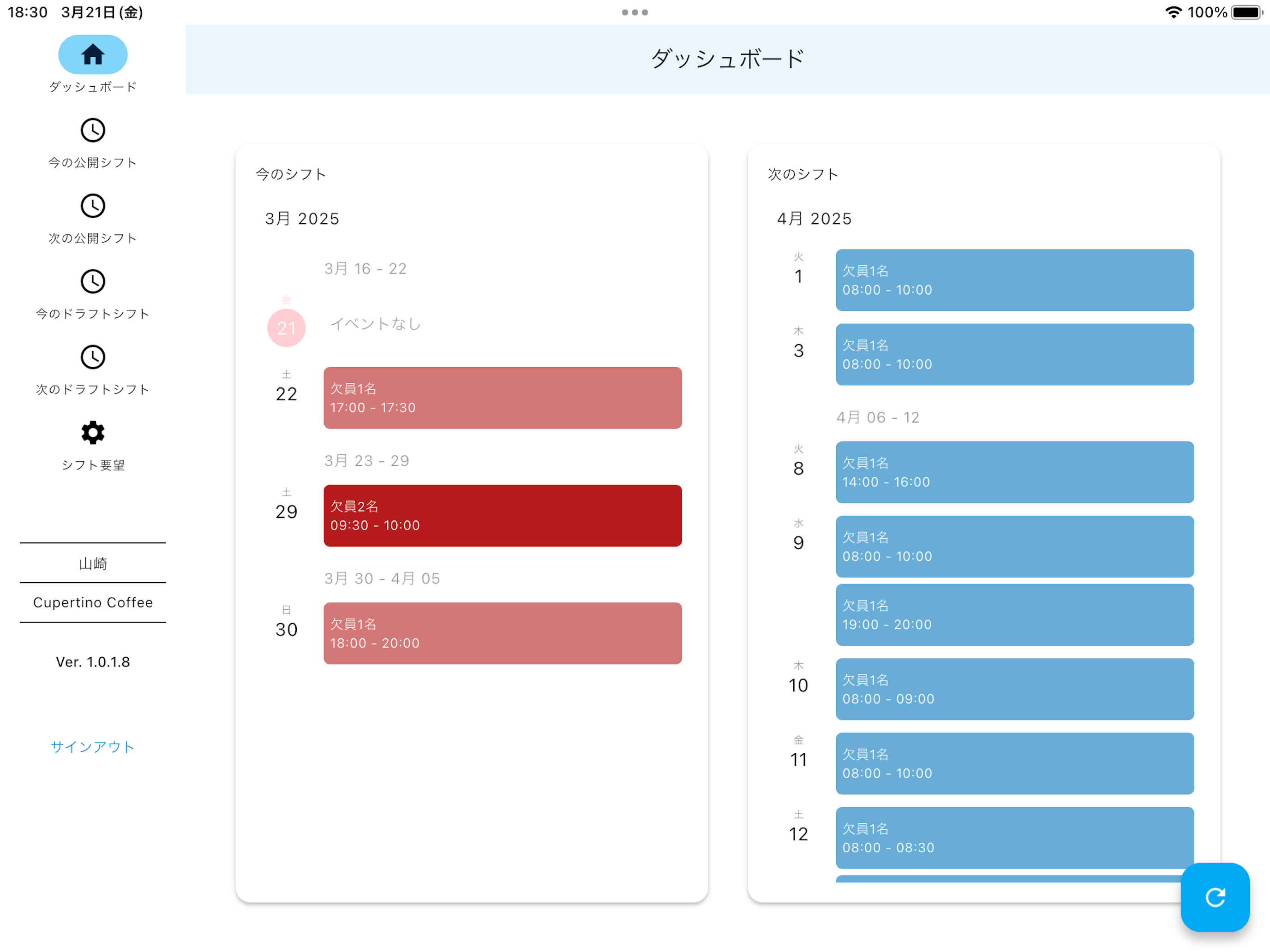Screen dimensions: 1270x952
Task: Open April 9 shift 19:00 - 20:00
Action: (x=1014, y=614)
